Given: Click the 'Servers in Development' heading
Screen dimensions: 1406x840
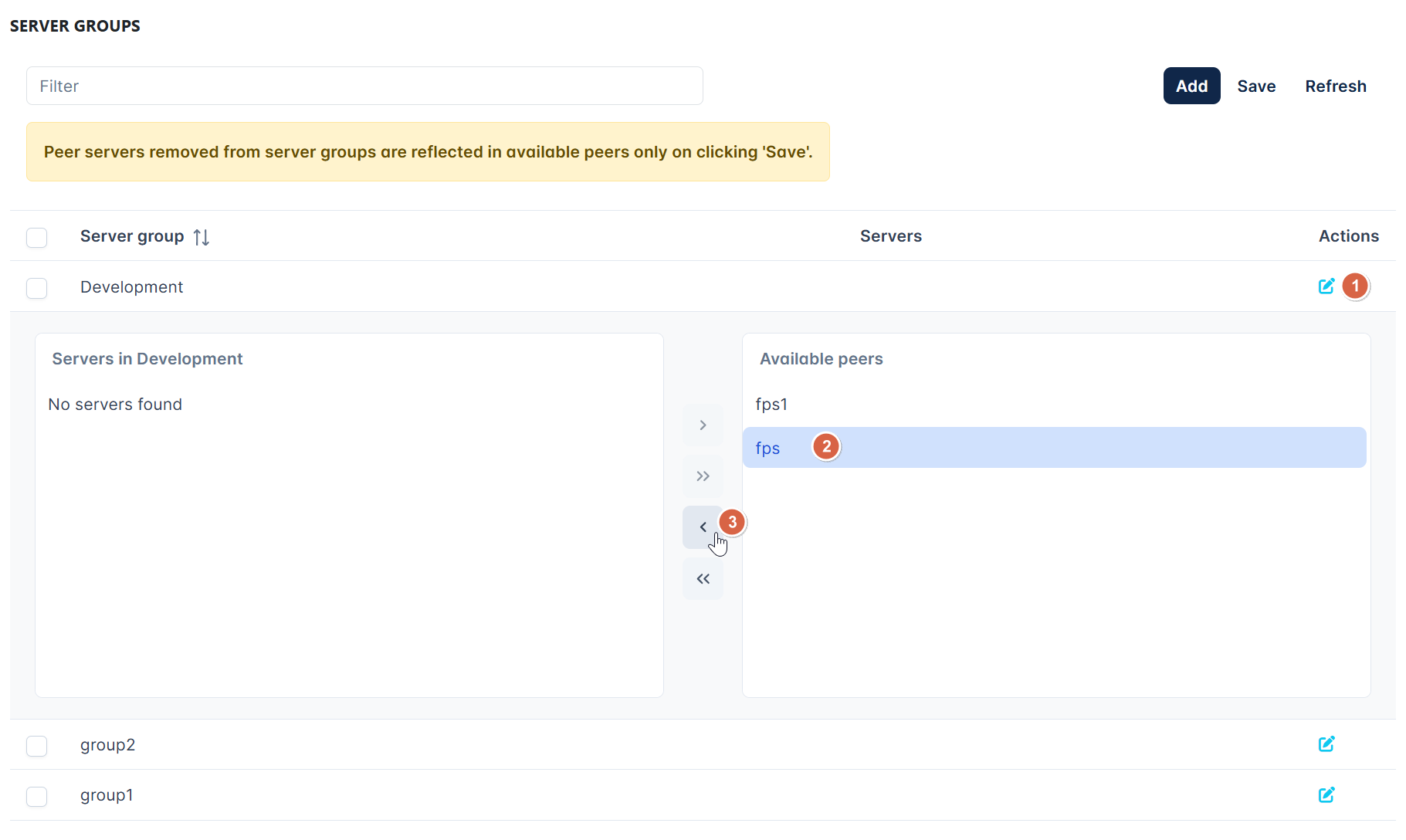Looking at the screenshot, I should click(147, 359).
